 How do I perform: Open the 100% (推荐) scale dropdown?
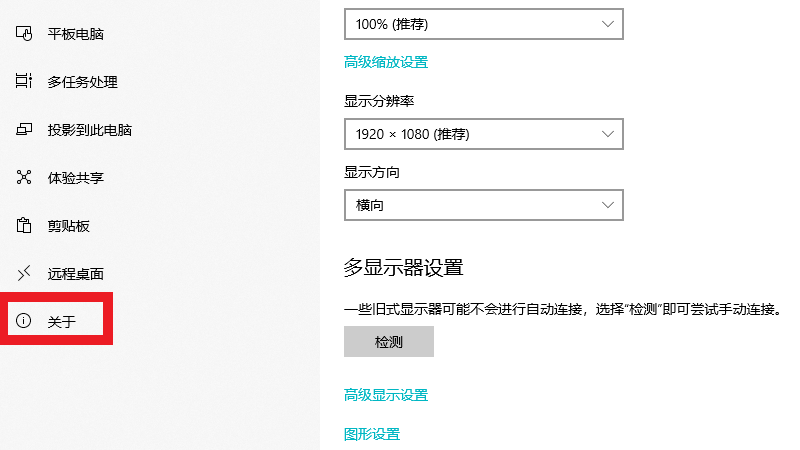tap(483, 23)
